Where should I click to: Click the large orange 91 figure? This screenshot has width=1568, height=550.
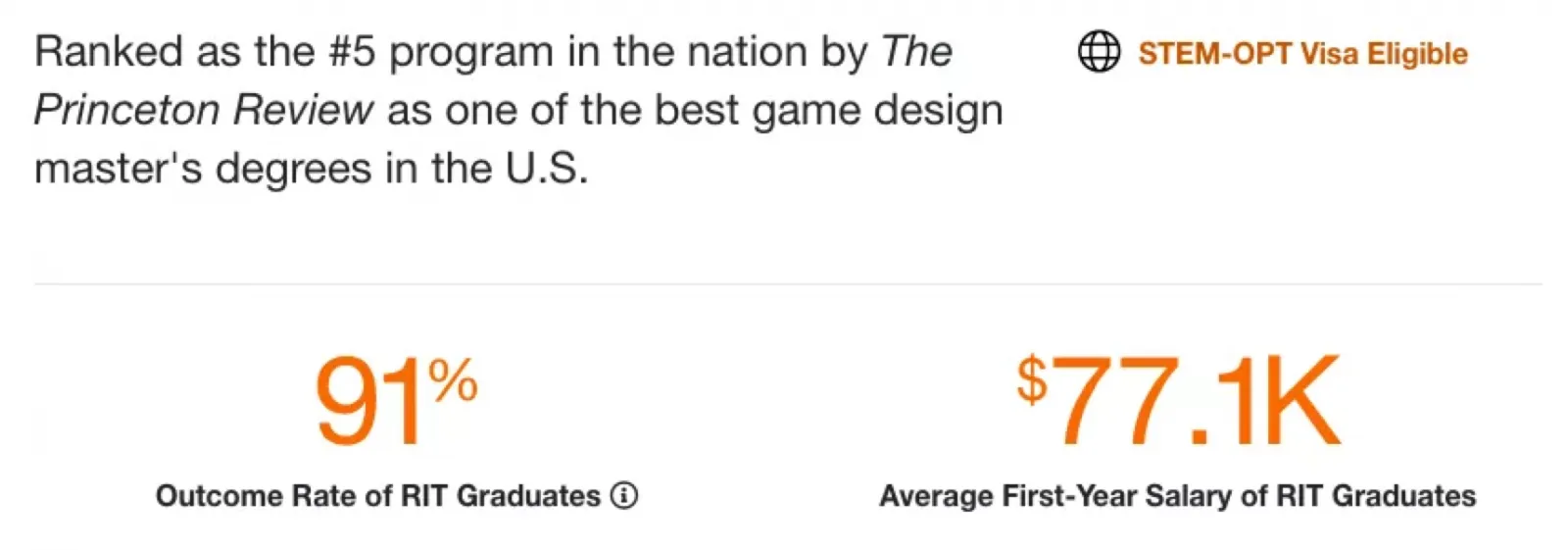(x=368, y=404)
